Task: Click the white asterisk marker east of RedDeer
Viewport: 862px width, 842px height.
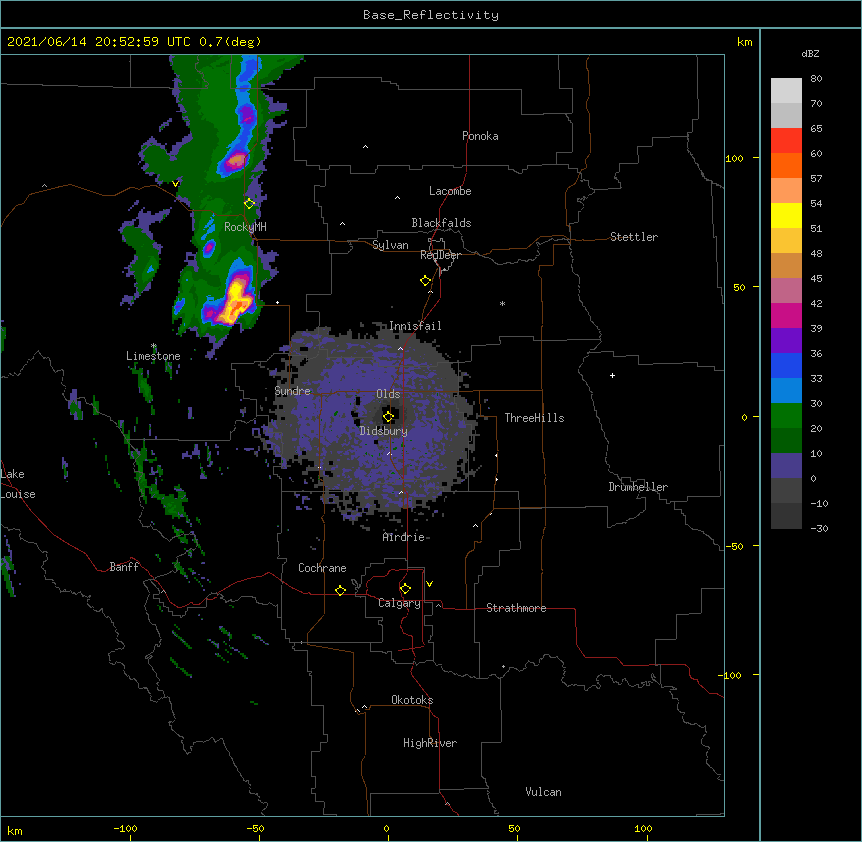Action: 502,303
